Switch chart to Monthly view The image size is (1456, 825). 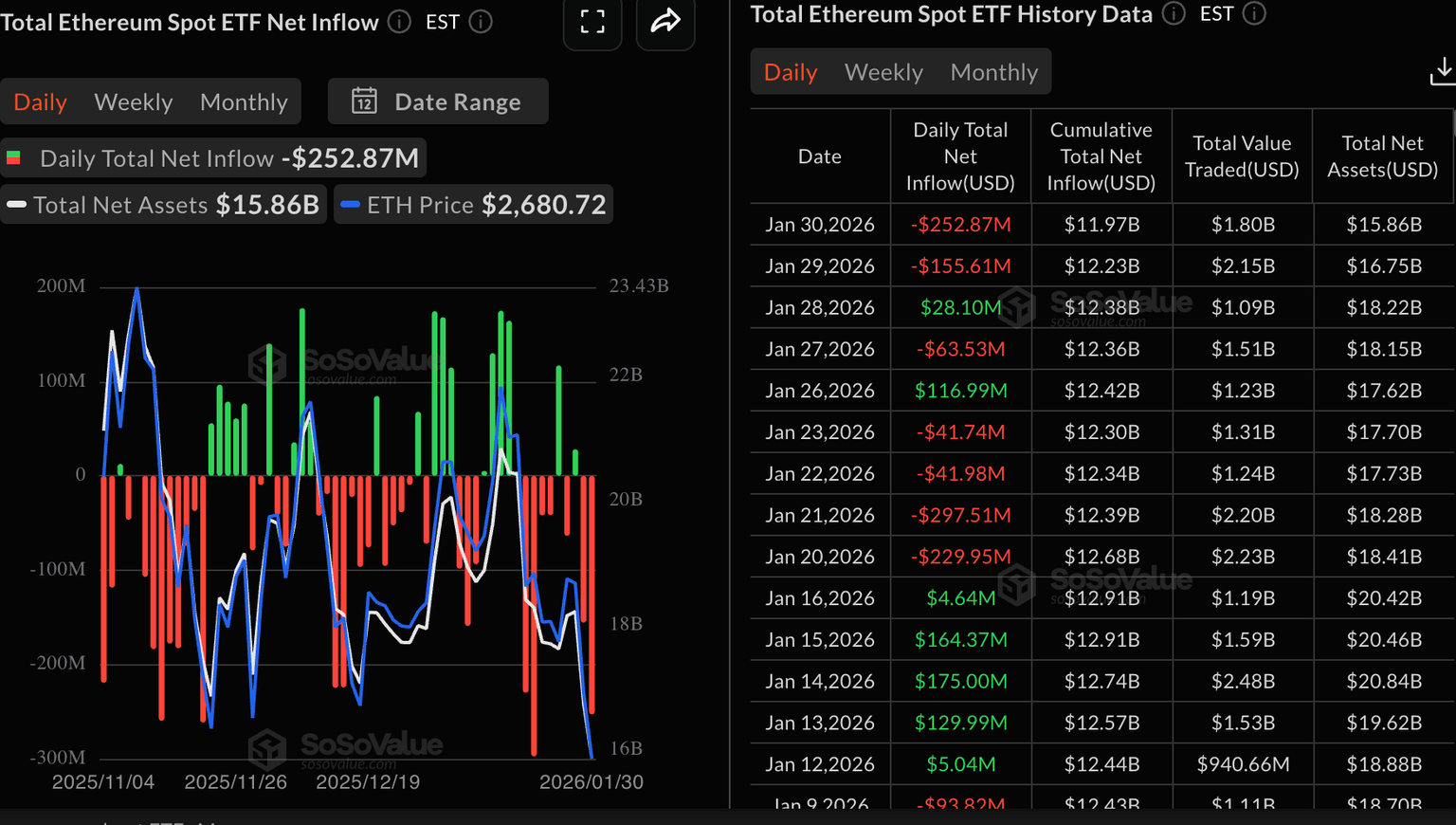[x=244, y=102]
